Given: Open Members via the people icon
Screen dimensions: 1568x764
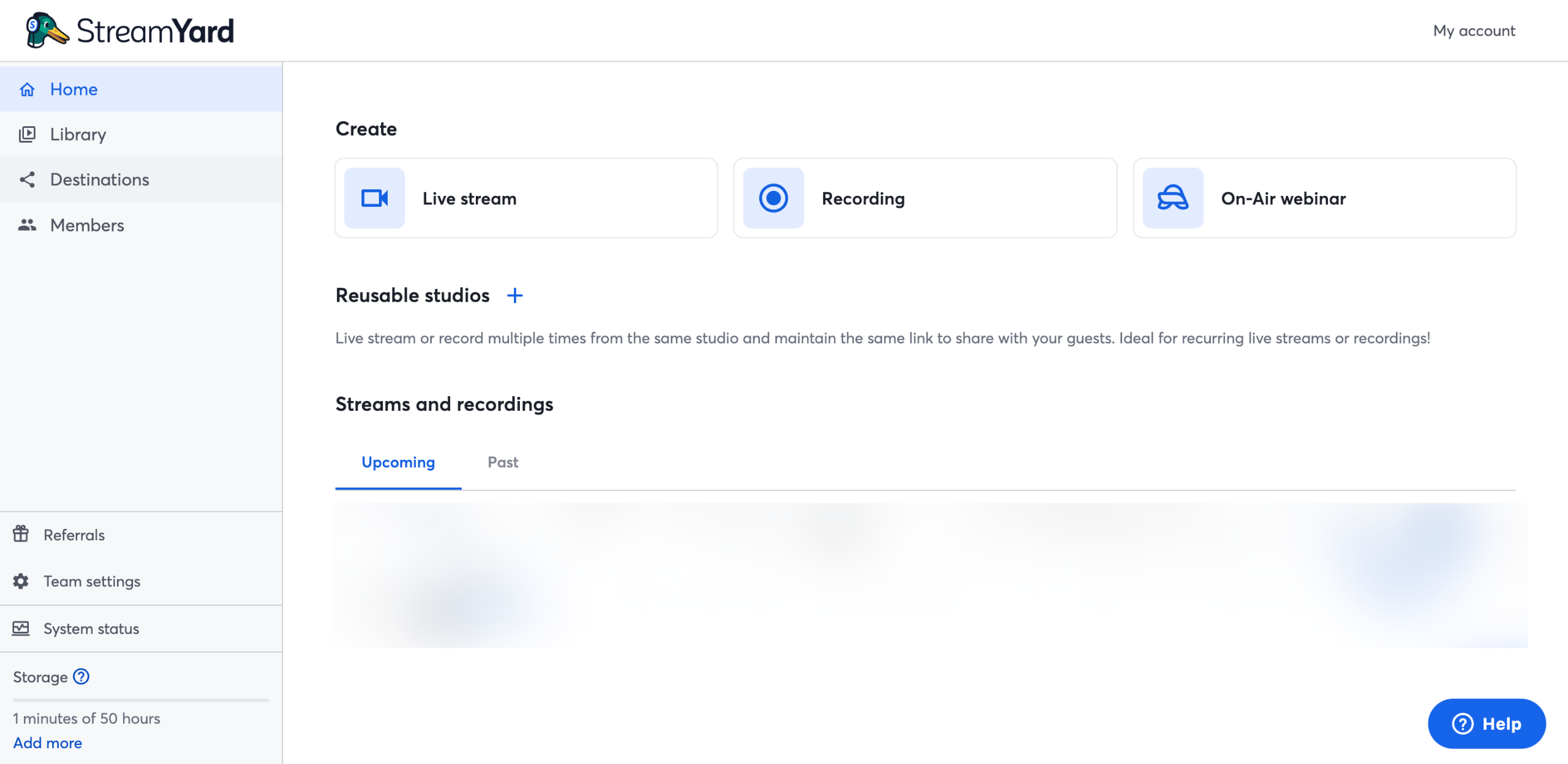Looking at the screenshot, I should coord(27,225).
